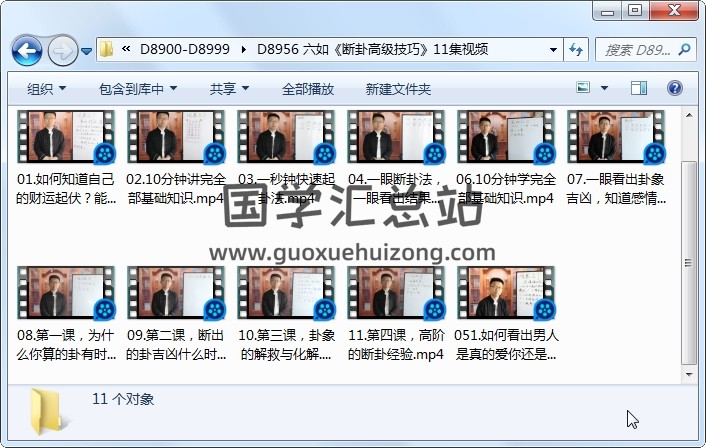Viewport: 706px width, 448px height.
Task: Open the Help question mark icon
Action: click(x=674, y=88)
